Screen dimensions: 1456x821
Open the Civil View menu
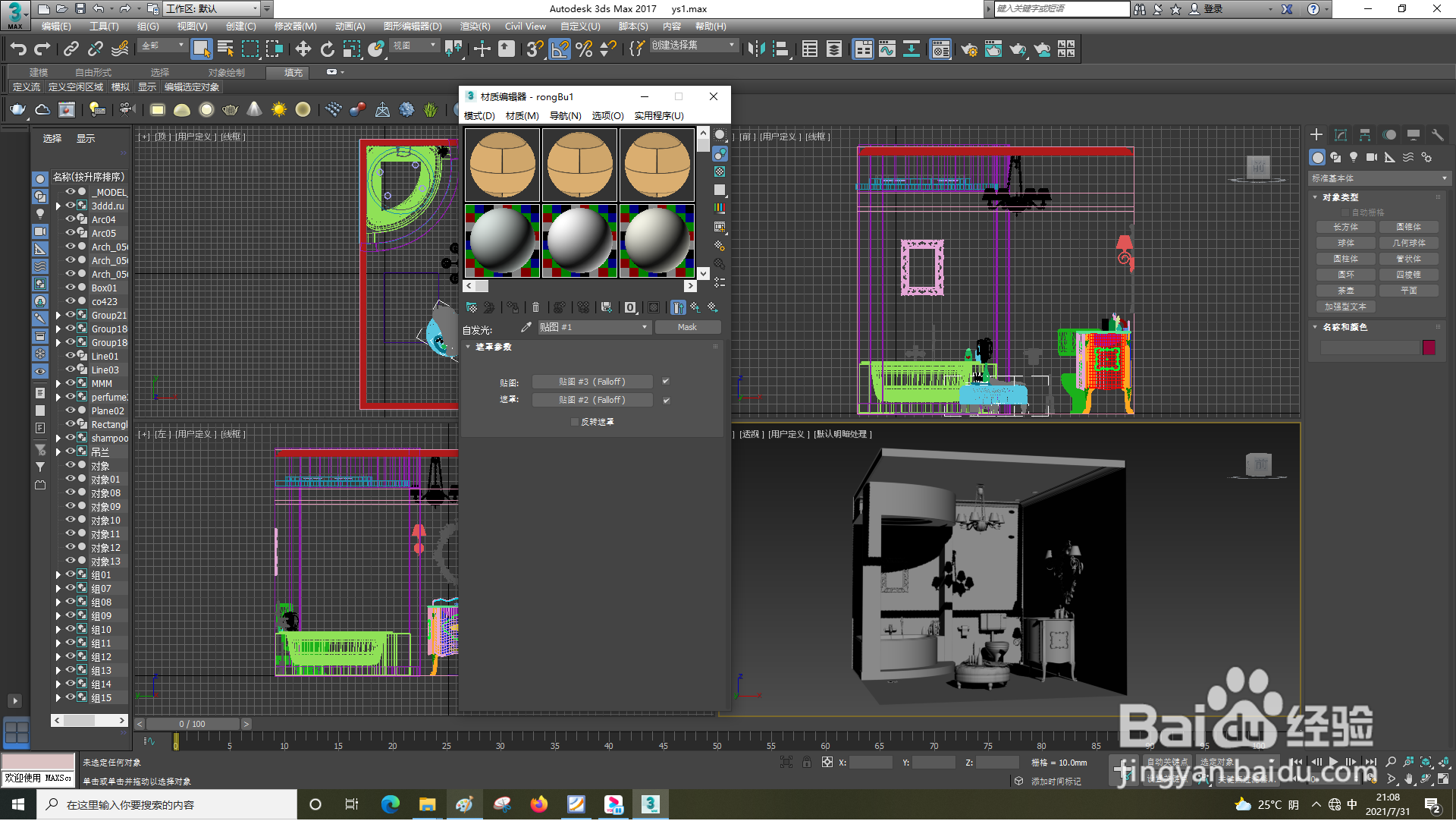point(525,27)
